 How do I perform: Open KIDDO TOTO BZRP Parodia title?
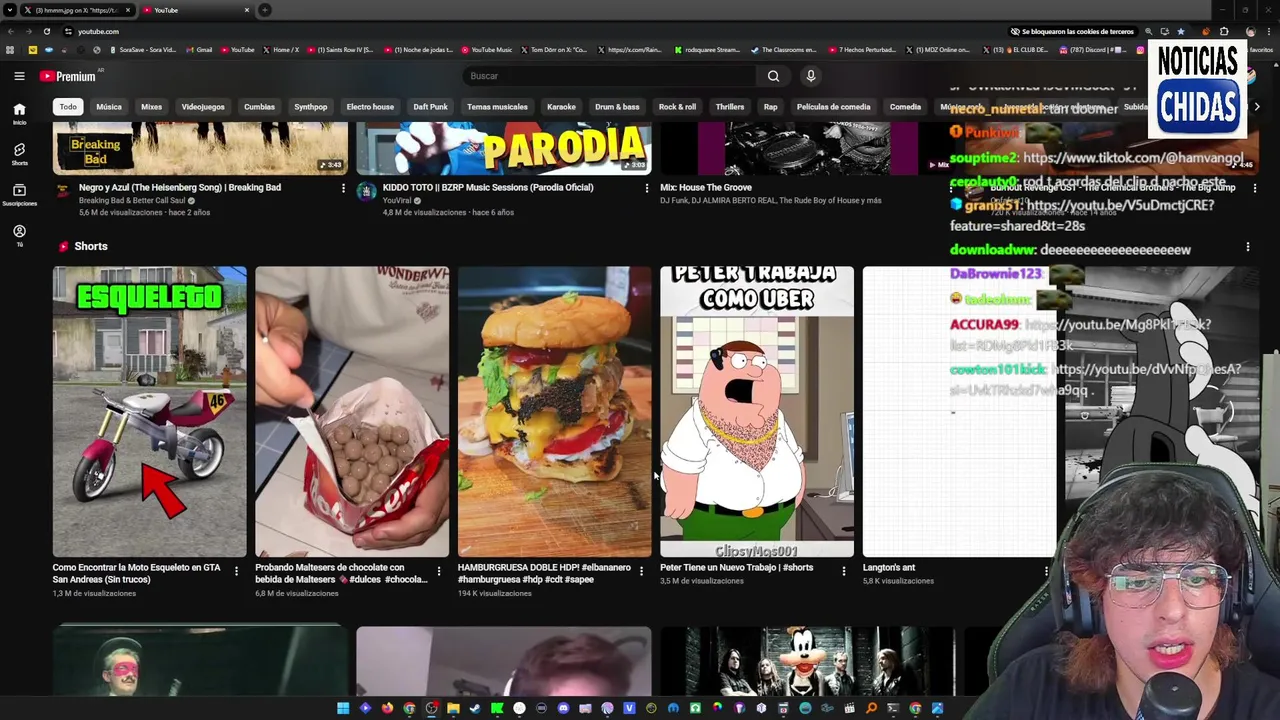(x=488, y=187)
